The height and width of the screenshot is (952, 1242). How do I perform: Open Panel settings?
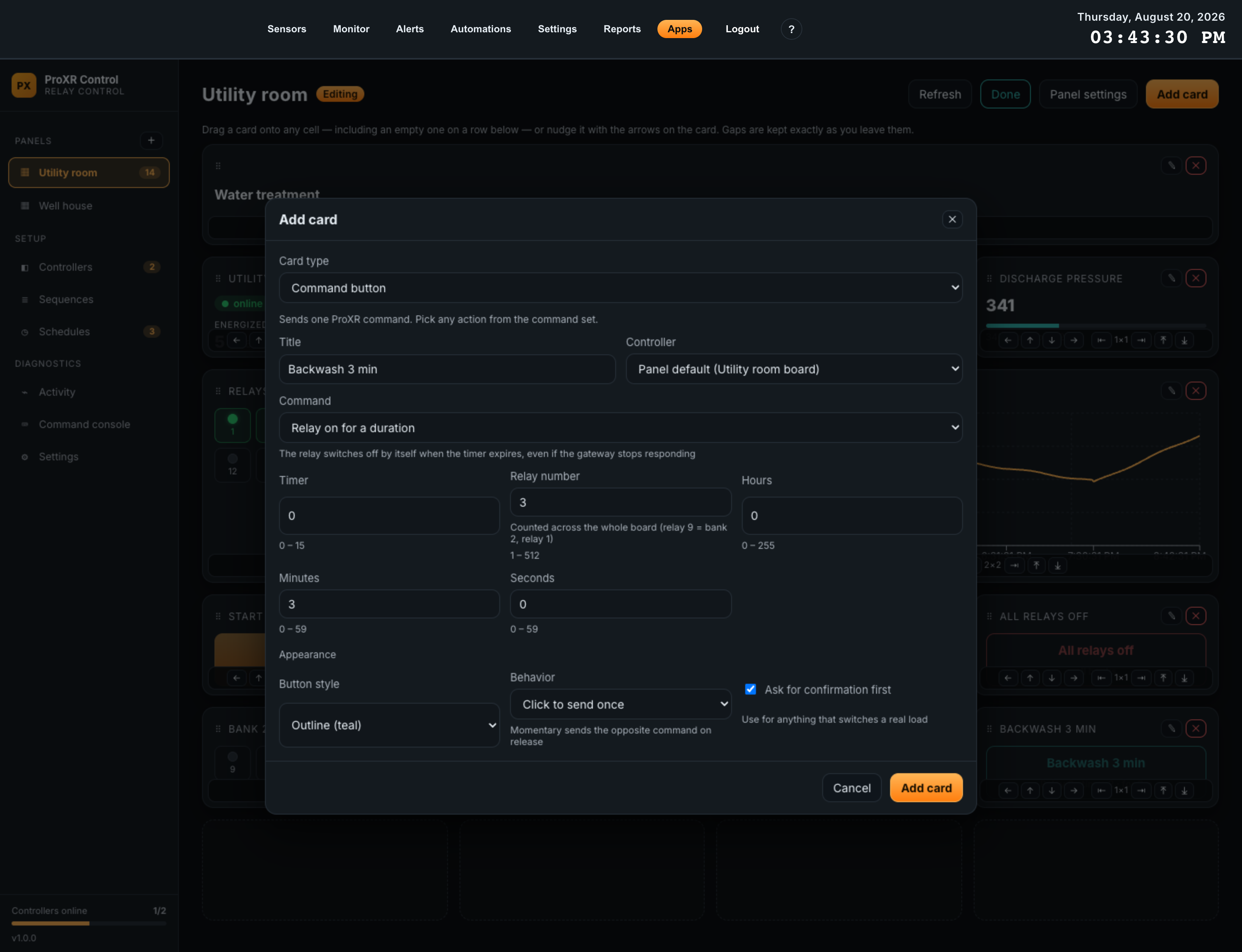(1088, 94)
